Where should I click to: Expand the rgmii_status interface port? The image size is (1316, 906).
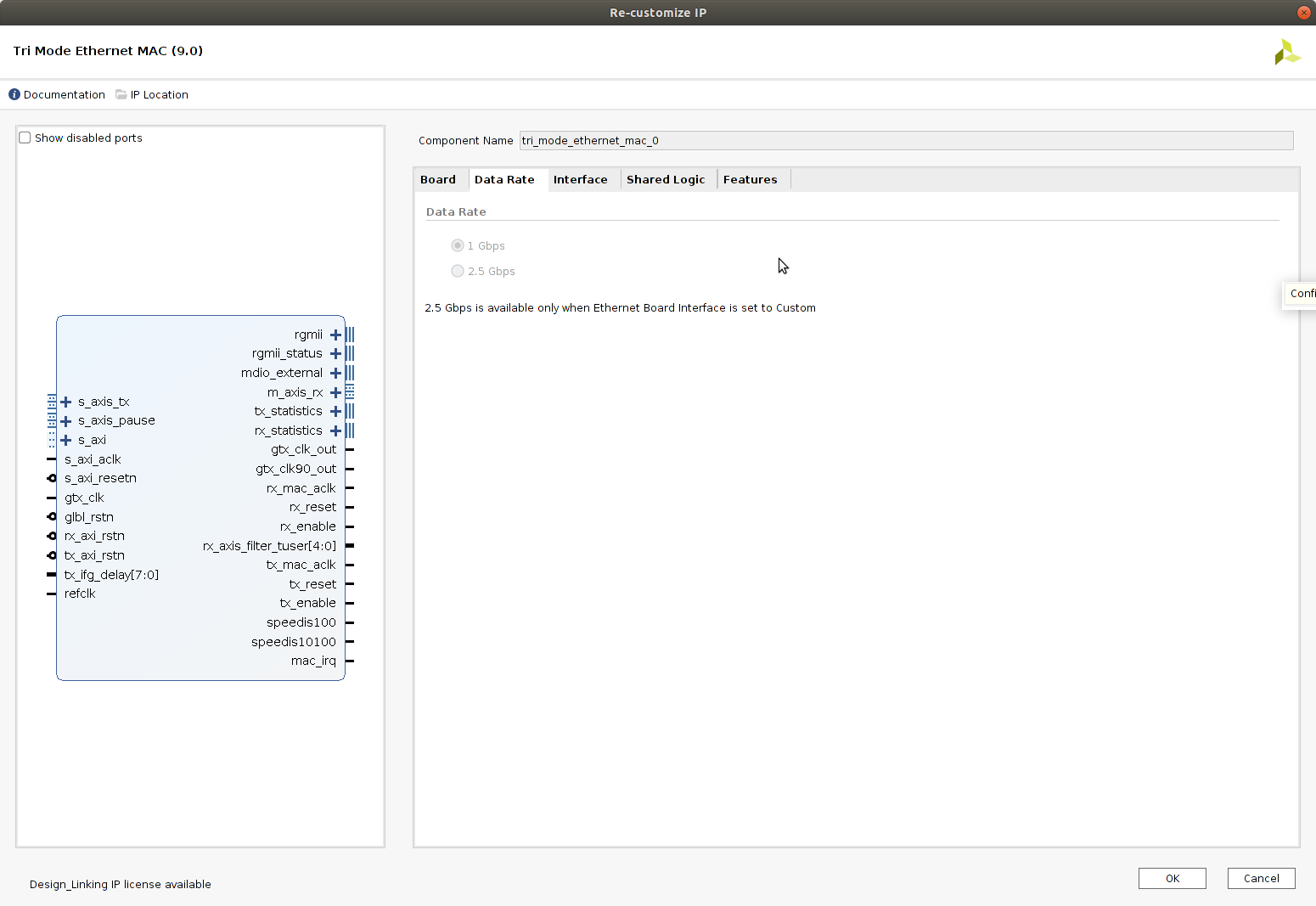pyautogui.click(x=335, y=353)
